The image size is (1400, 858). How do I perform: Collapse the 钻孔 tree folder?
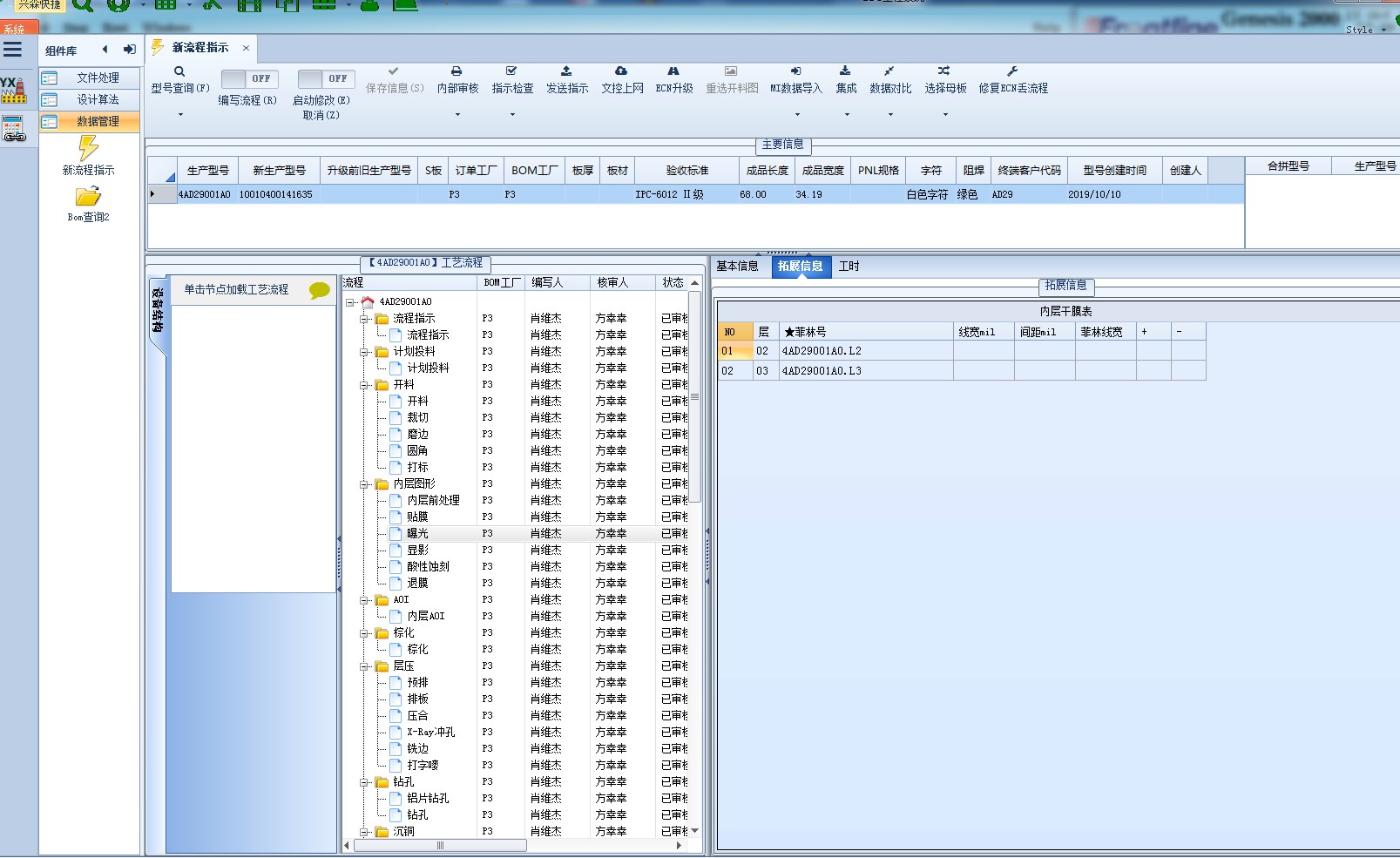pos(364,782)
